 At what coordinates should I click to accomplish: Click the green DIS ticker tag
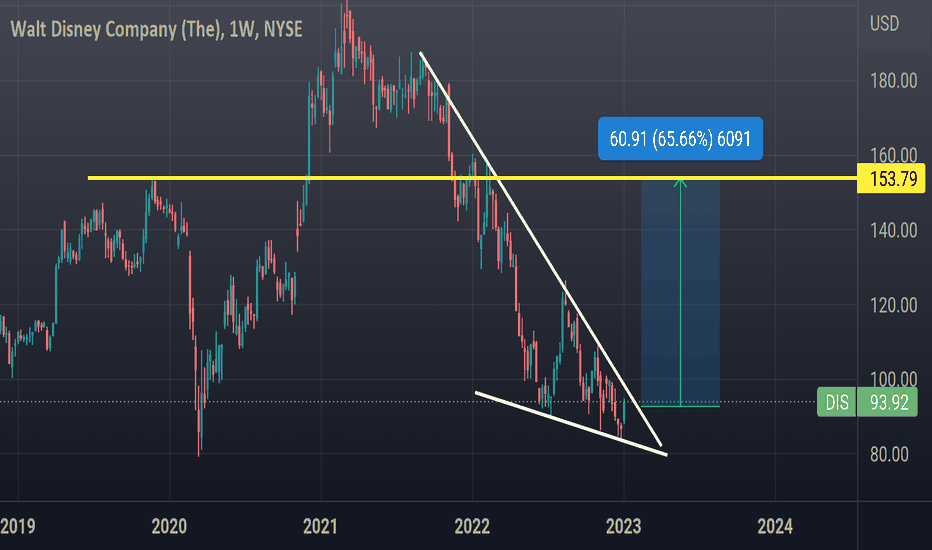(836, 403)
